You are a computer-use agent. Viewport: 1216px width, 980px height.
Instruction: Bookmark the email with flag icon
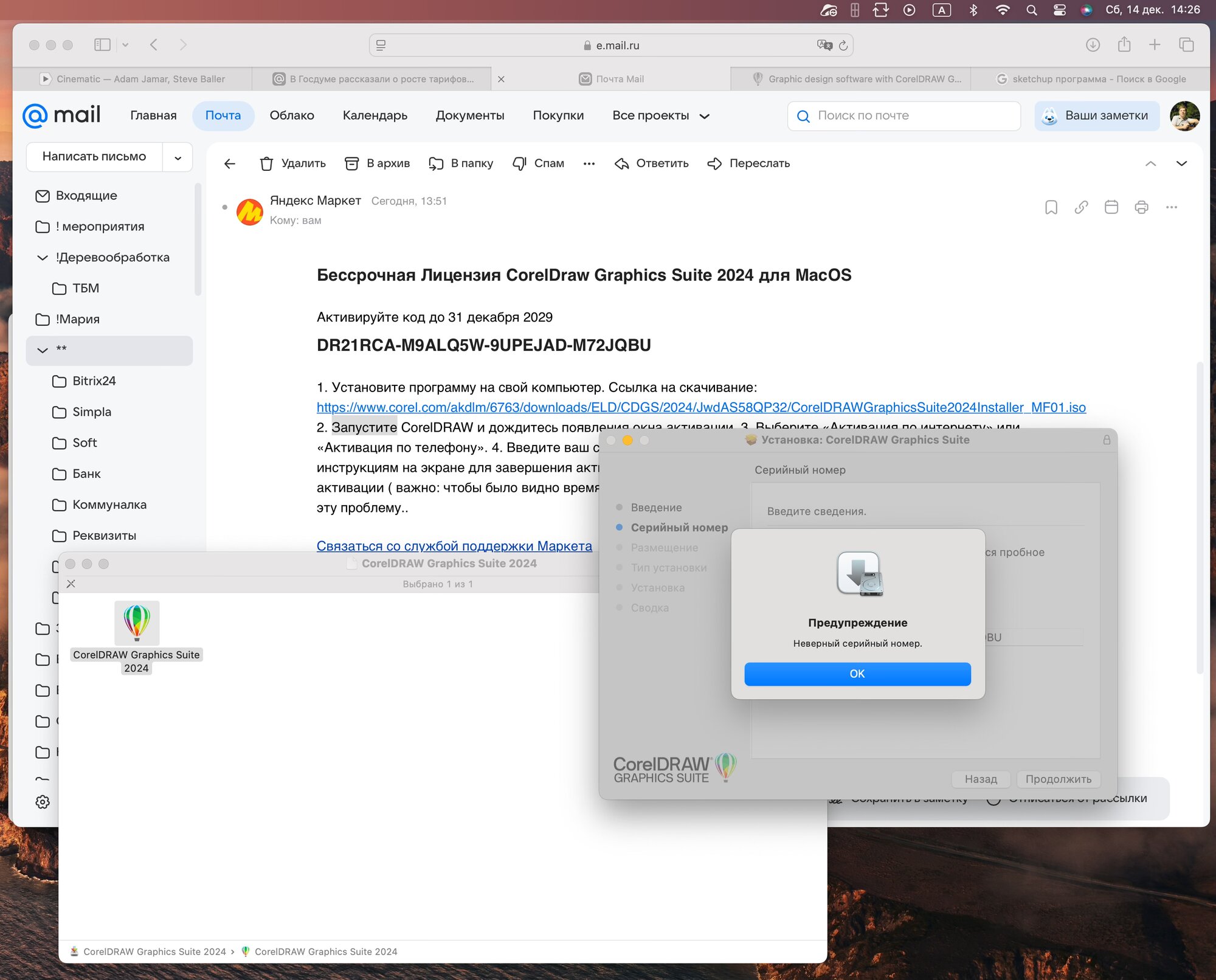(x=1051, y=207)
